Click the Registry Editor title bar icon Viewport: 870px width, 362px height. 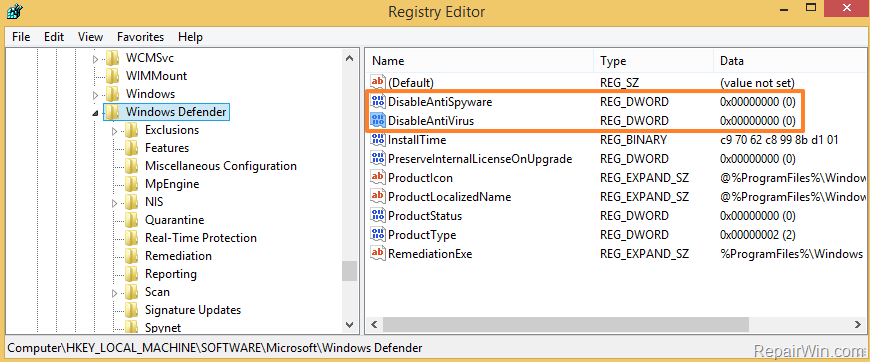coord(14,11)
